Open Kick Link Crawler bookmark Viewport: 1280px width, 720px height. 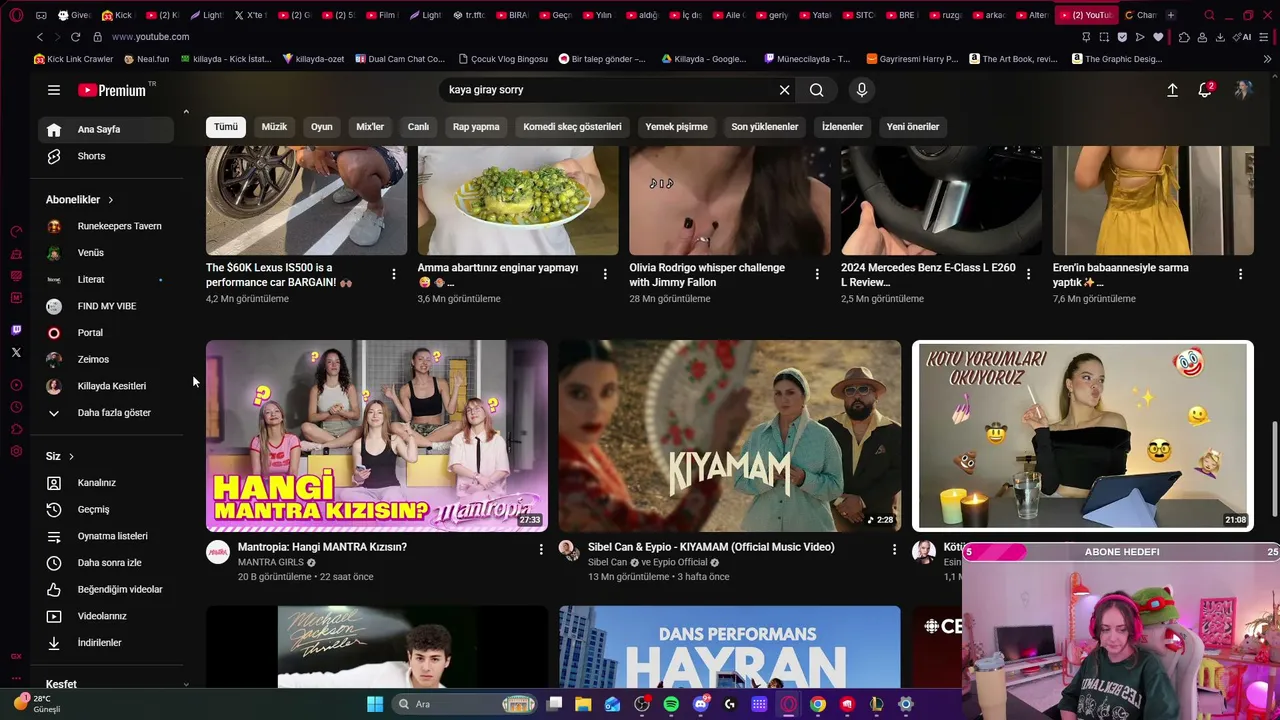tap(73, 59)
